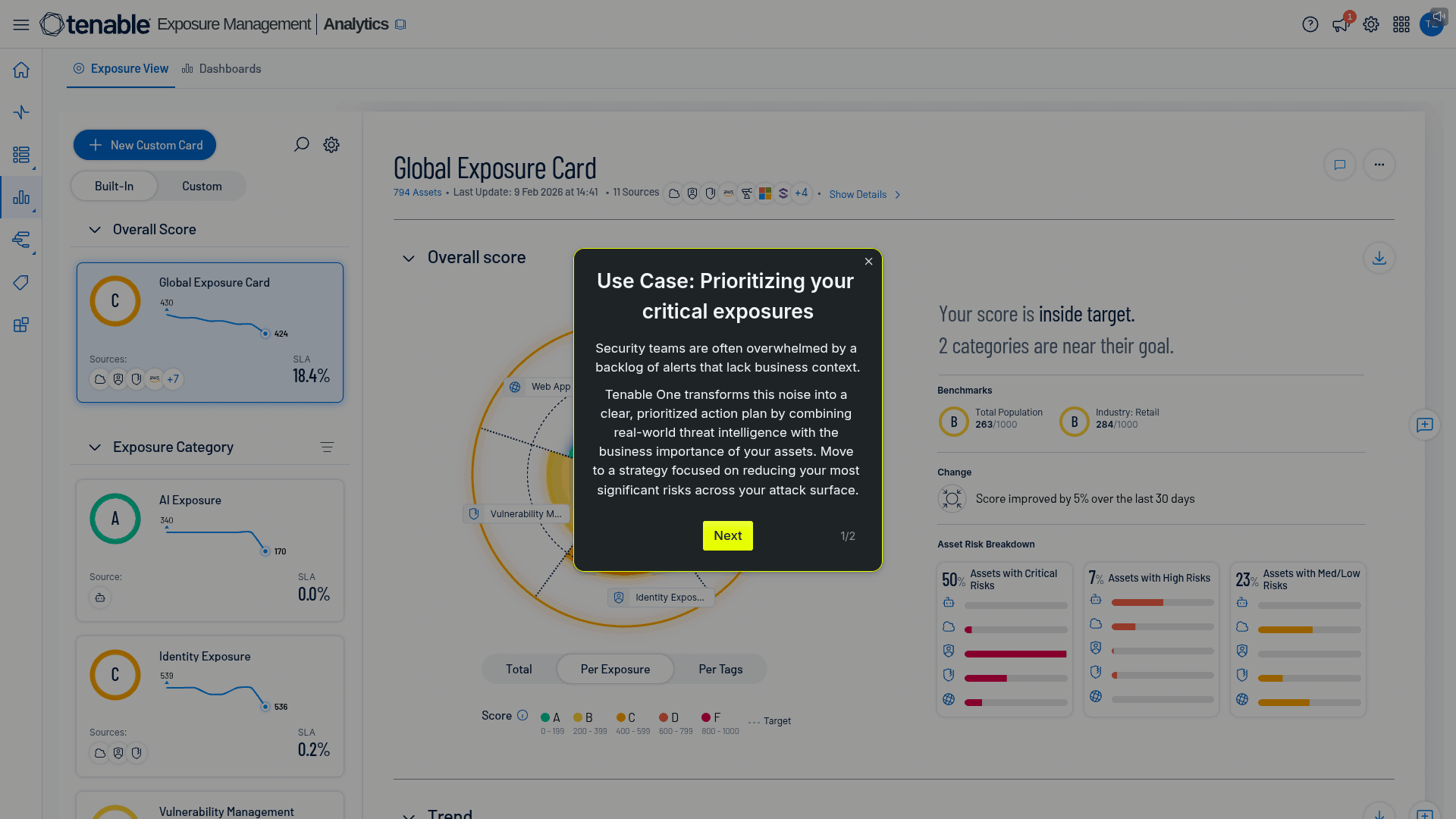Image resolution: width=1456 pixels, height=819 pixels.
Task: Click the Industry: Retail benchmark badge
Action: coord(1075,422)
